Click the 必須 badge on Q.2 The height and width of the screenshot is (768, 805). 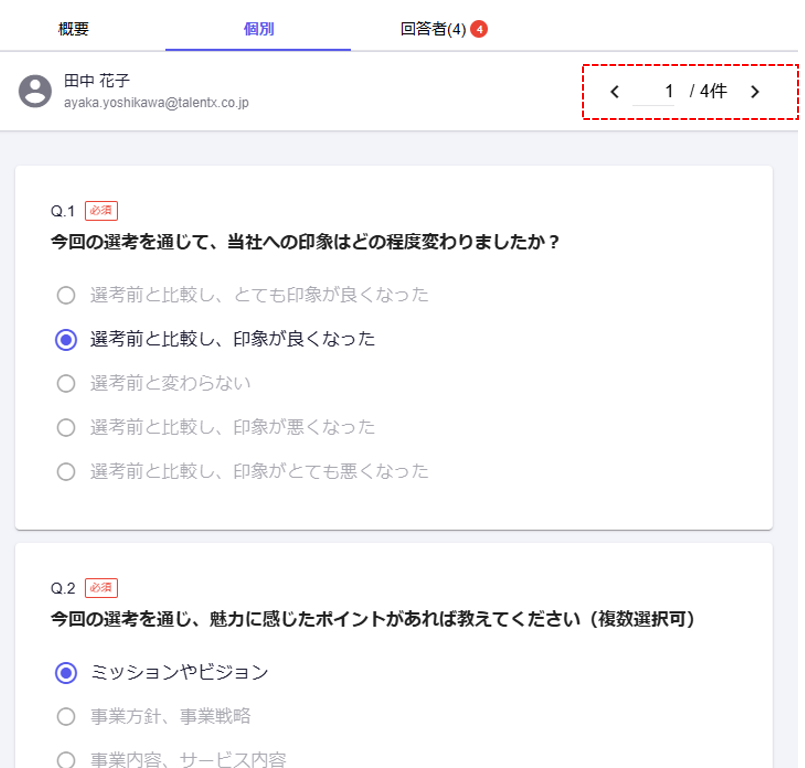point(102,587)
